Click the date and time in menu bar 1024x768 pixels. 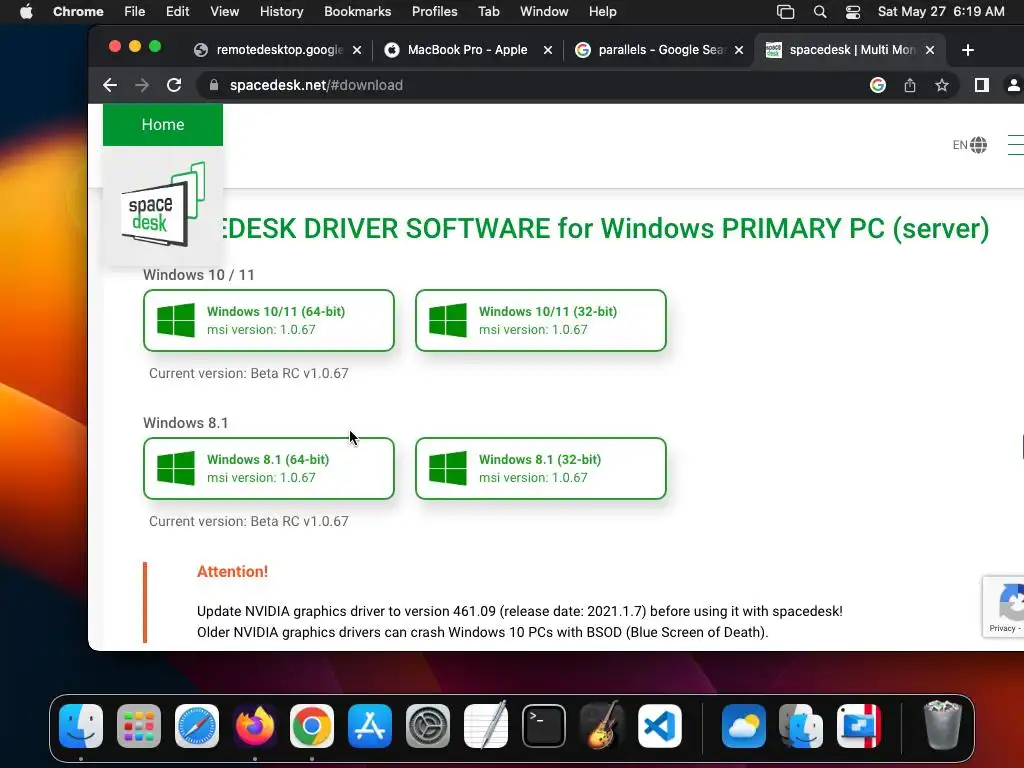(940, 12)
